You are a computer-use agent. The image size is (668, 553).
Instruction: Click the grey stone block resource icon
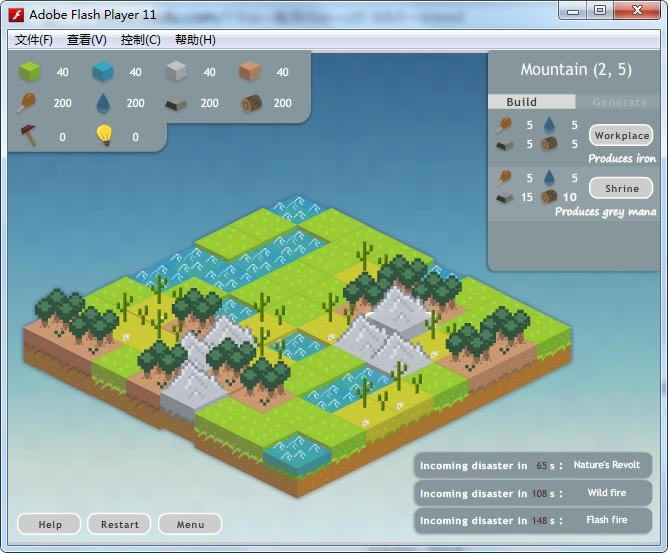[176, 72]
